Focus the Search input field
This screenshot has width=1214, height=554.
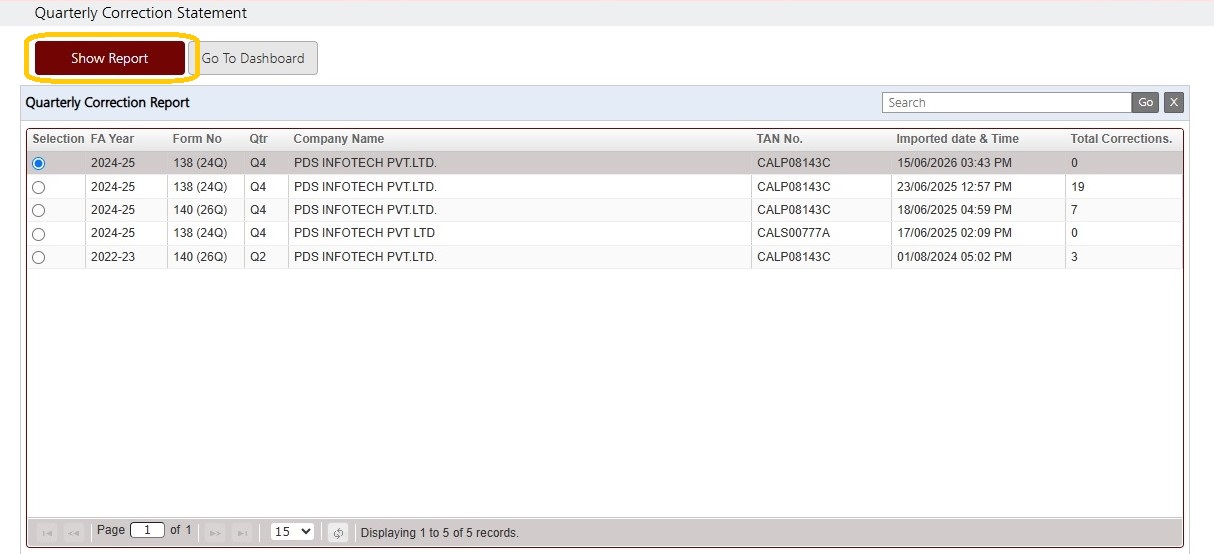click(1006, 102)
